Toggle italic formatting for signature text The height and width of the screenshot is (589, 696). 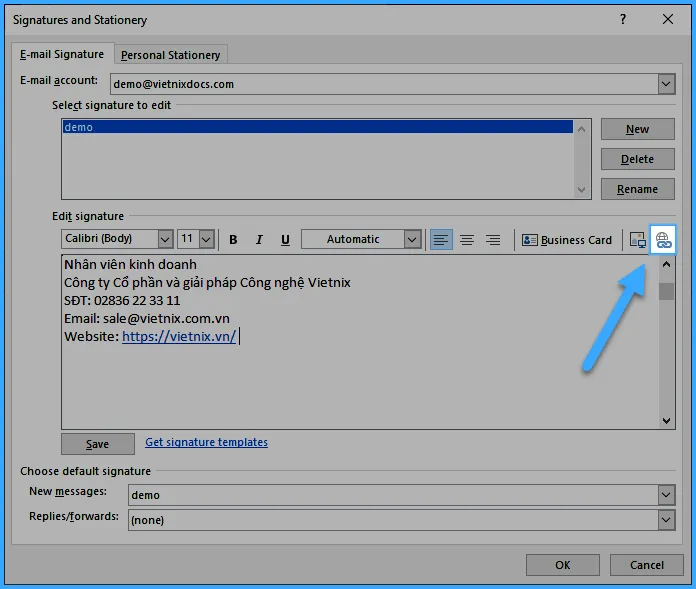pyautogui.click(x=259, y=240)
